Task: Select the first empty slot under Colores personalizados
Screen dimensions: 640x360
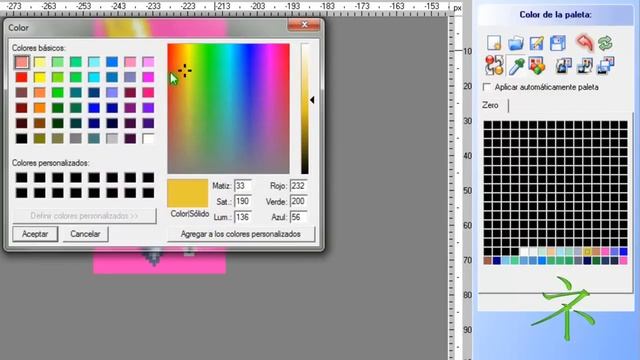Action: coord(22,178)
